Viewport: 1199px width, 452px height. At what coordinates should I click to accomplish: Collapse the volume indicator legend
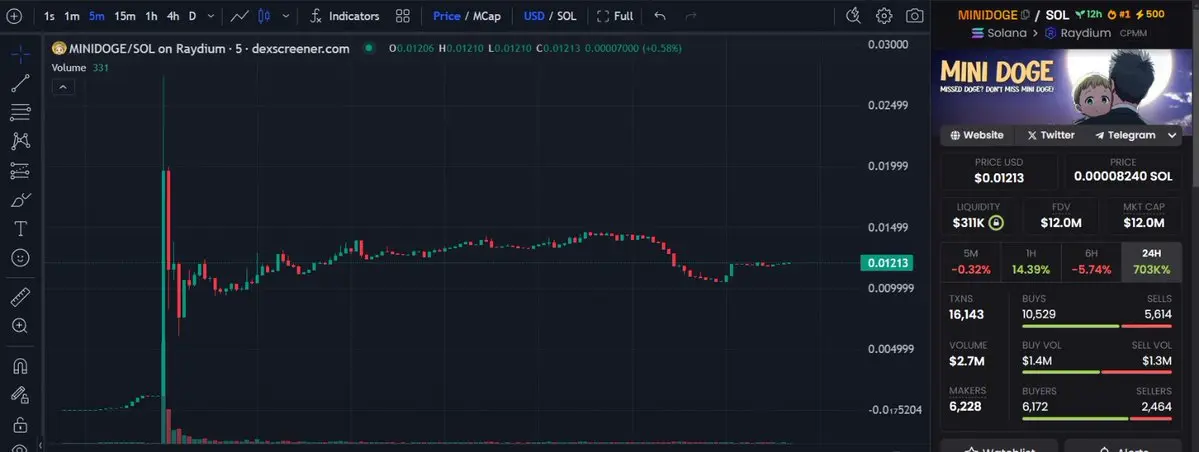click(63, 87)
